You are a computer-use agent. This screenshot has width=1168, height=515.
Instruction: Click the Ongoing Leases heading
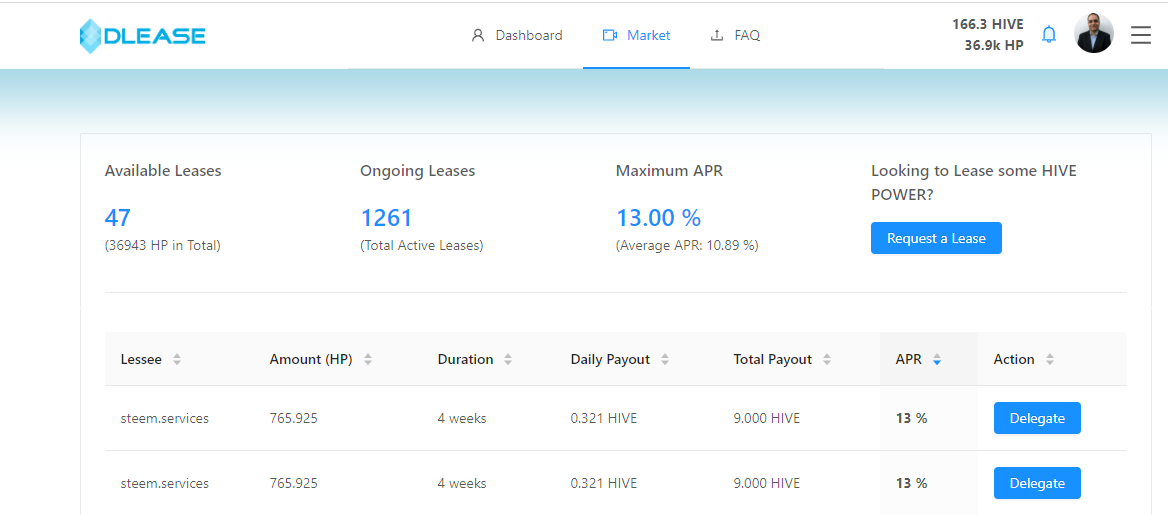click(x=418, y=171)
